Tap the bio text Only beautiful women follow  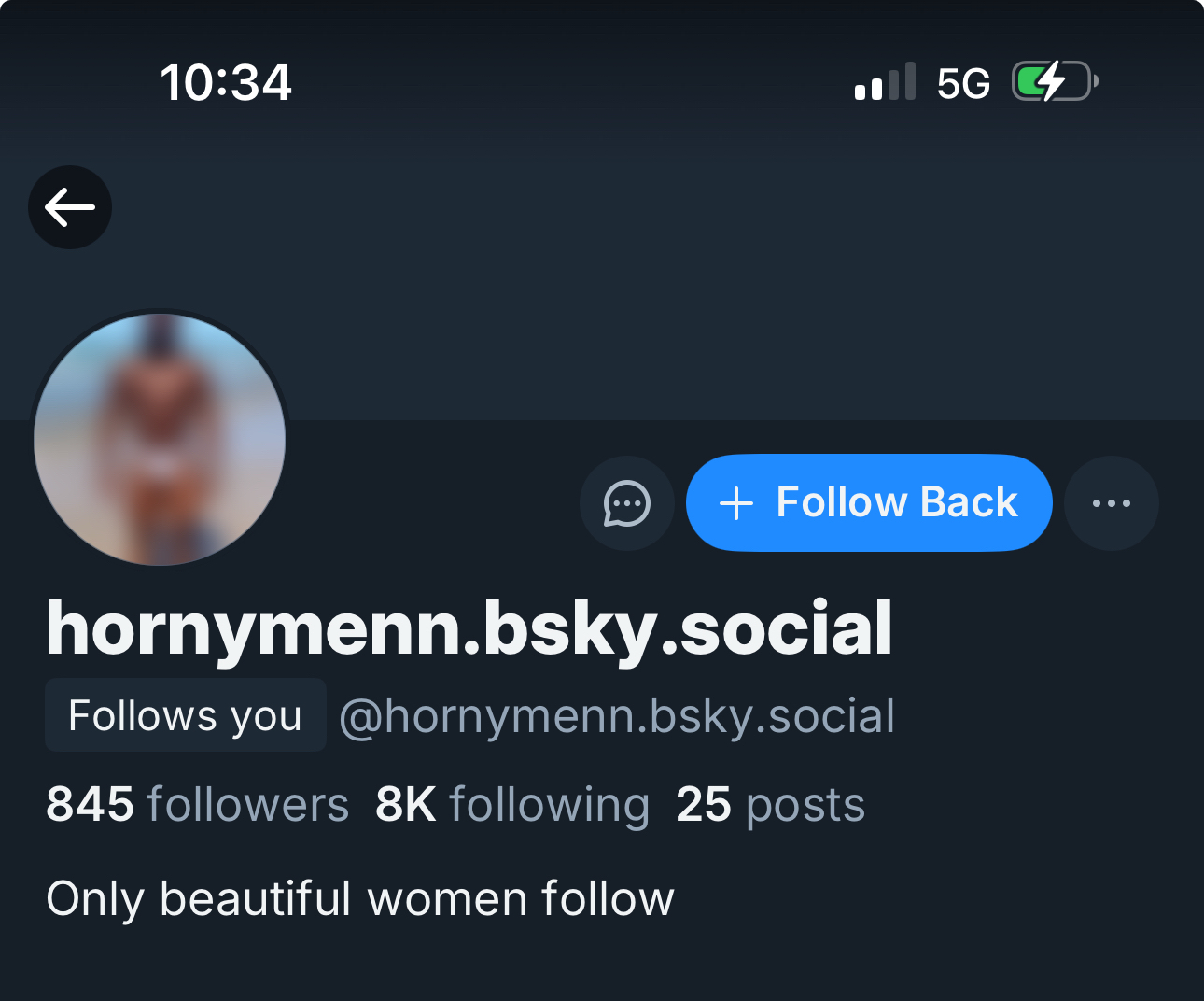[360, 899]
